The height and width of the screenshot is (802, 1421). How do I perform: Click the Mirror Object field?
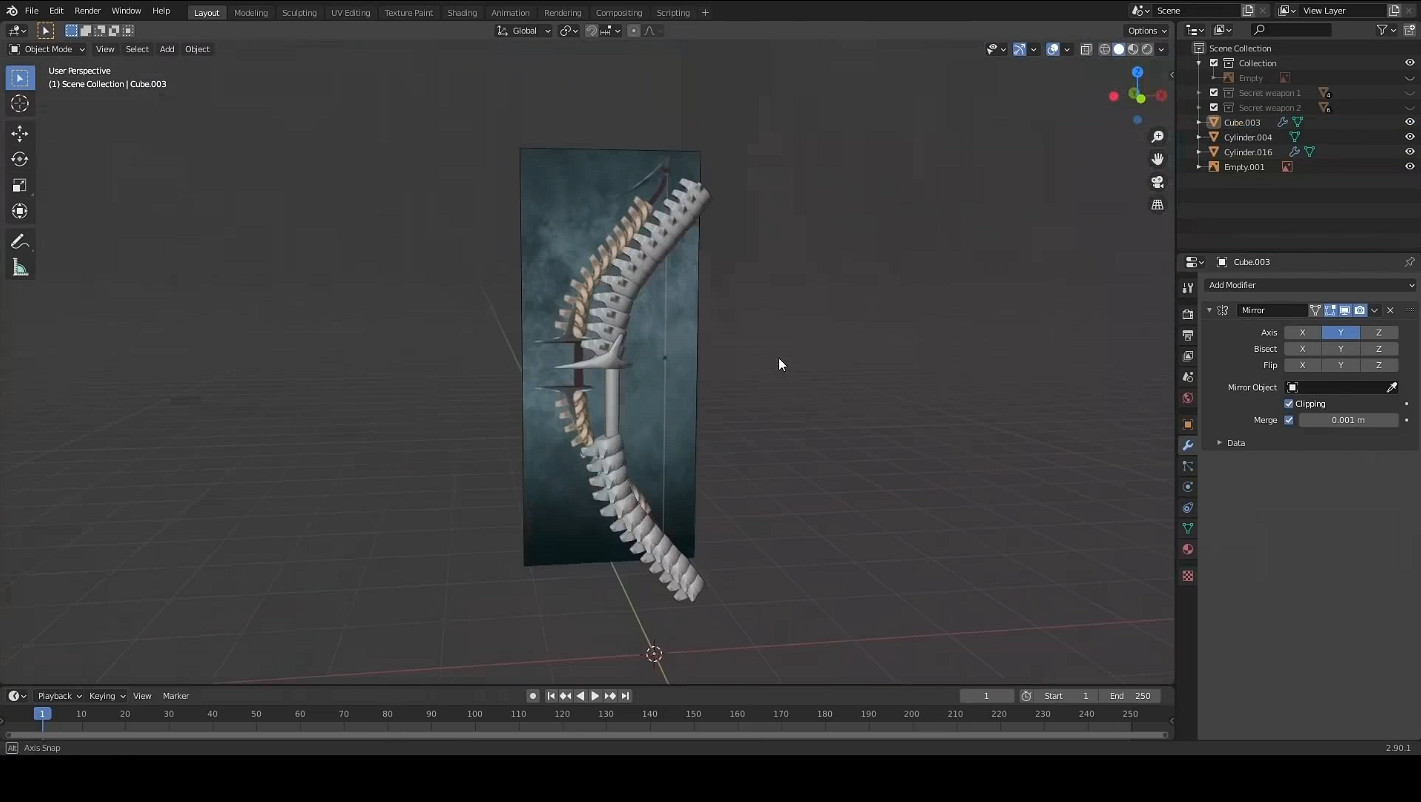pos(1338,387)
